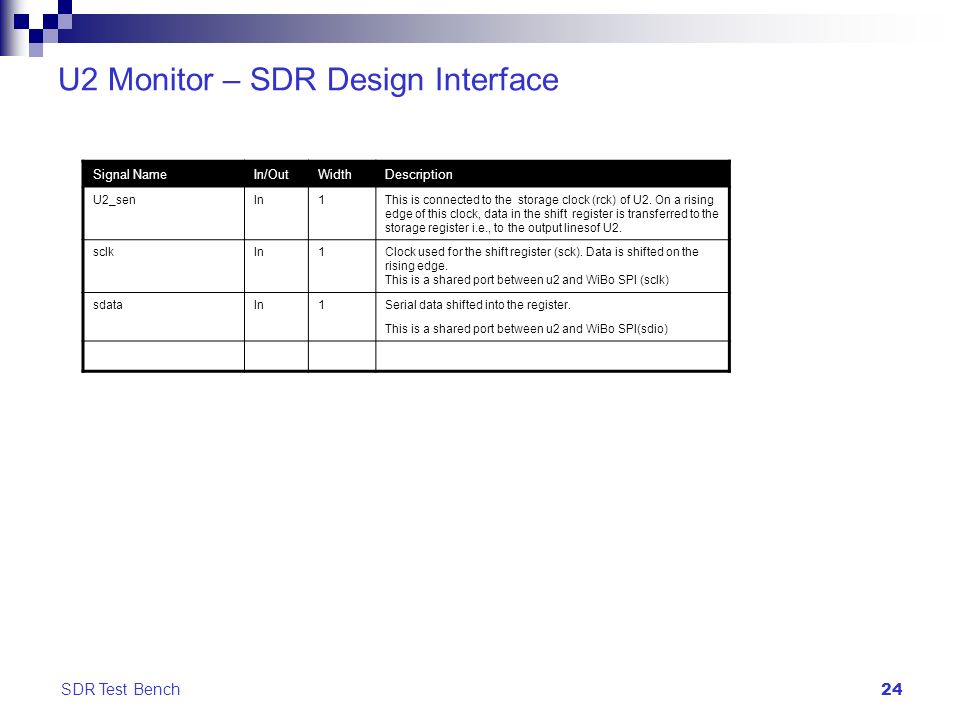Screen dimensions: 960x720
Task: Click the 'sclk' signal name cell
Action: pos(163,266)
